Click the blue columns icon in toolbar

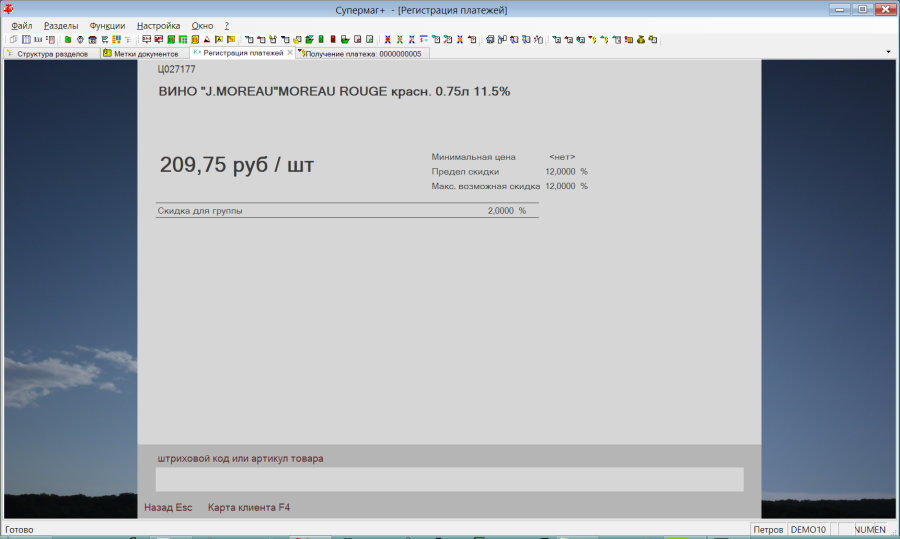pos(26,40)
